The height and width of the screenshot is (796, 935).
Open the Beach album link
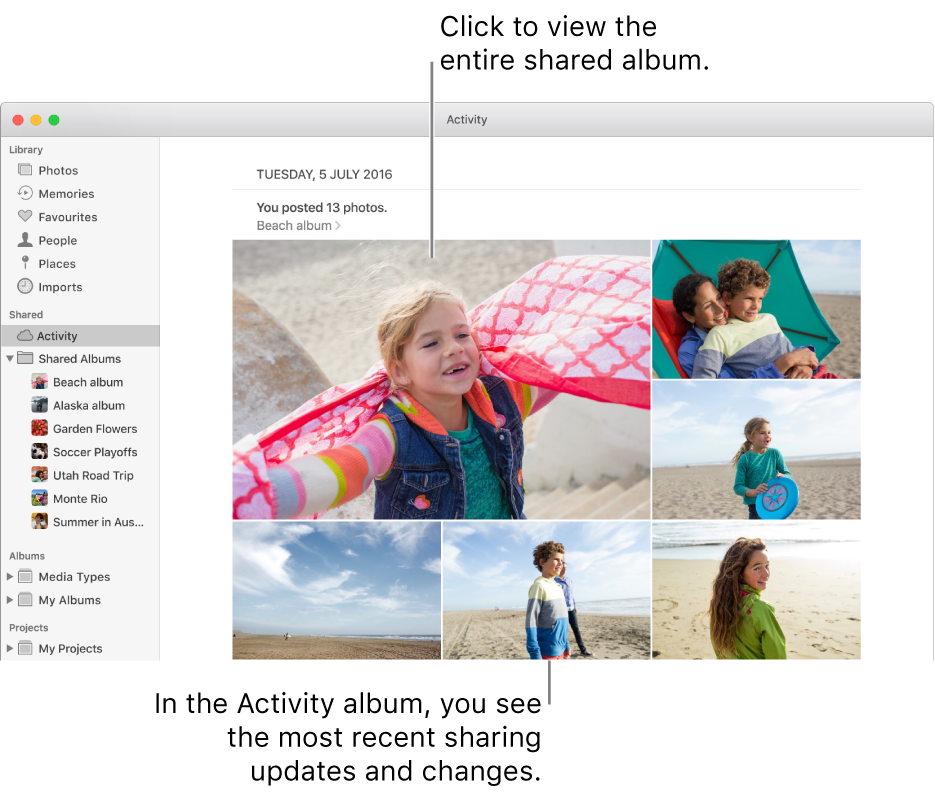pyautogui.click(x=291, y=225)
